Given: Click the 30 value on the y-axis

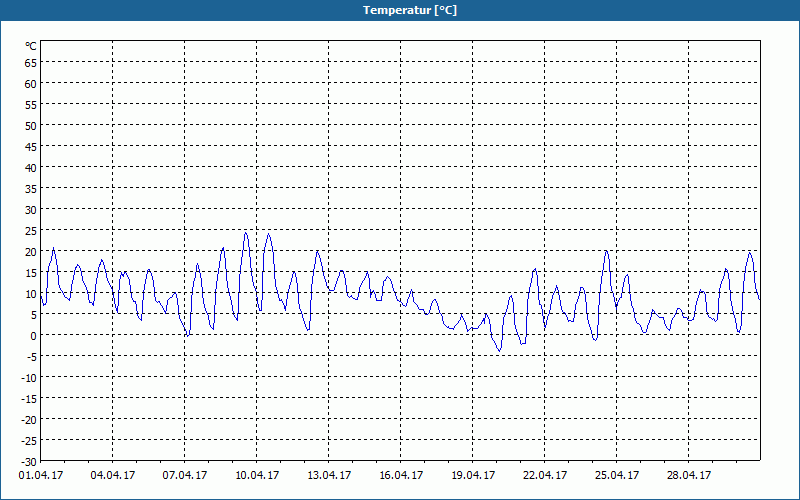Looking at the screenshot, I should click(31, 210).
